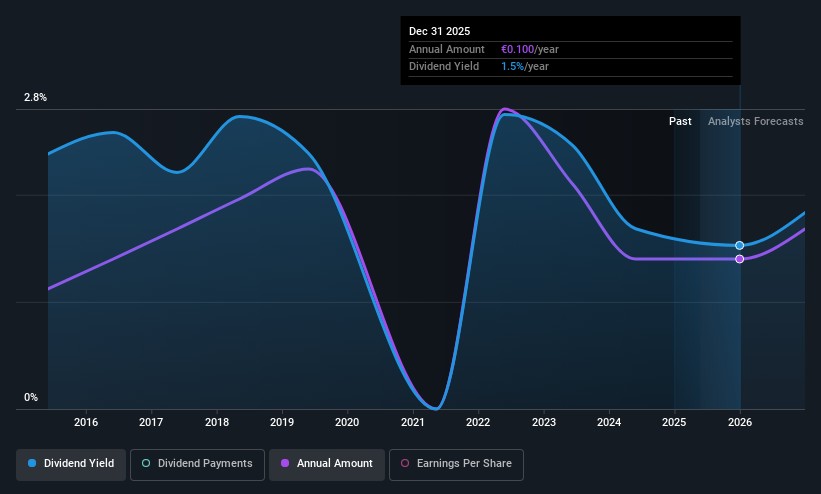Screen dimensions: 821x494
Task: Click the 0% y-axis label
Action: click(x=31, y=398)
